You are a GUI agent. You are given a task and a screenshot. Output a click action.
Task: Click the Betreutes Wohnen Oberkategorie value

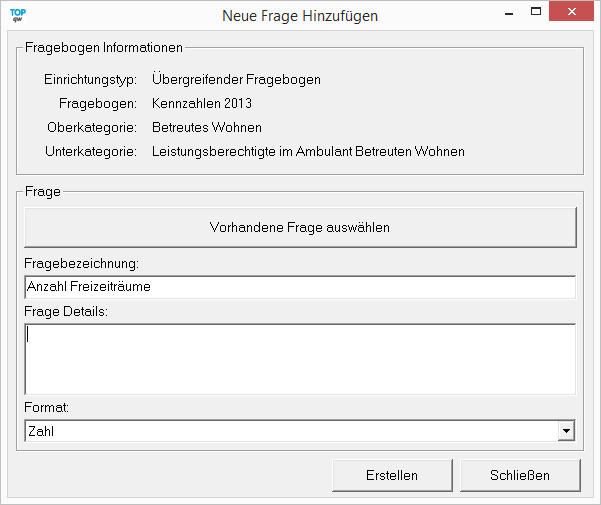click(x=207, y=127)
